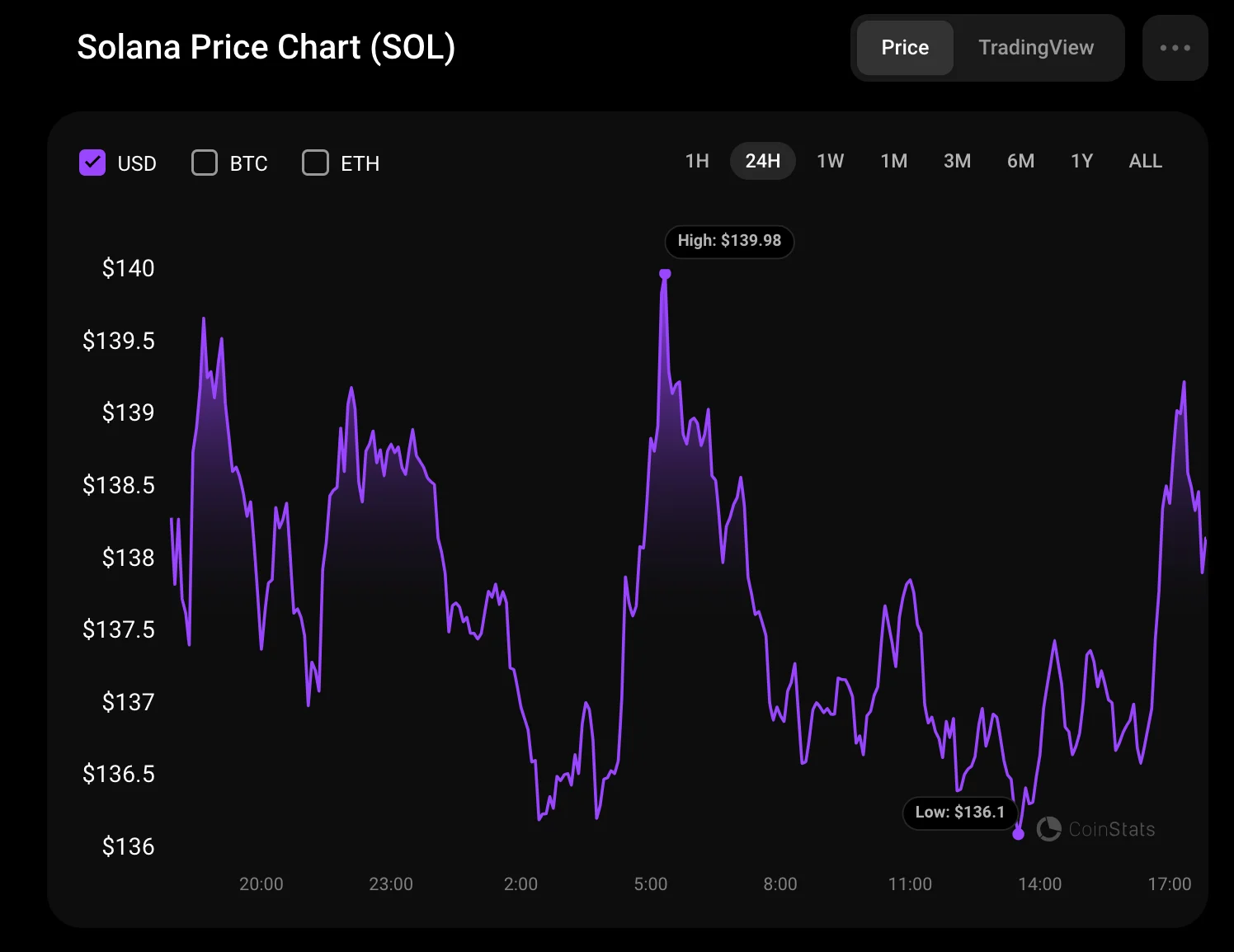
Task: Switch to the TradingView tab
Action: coord(1035,48)
